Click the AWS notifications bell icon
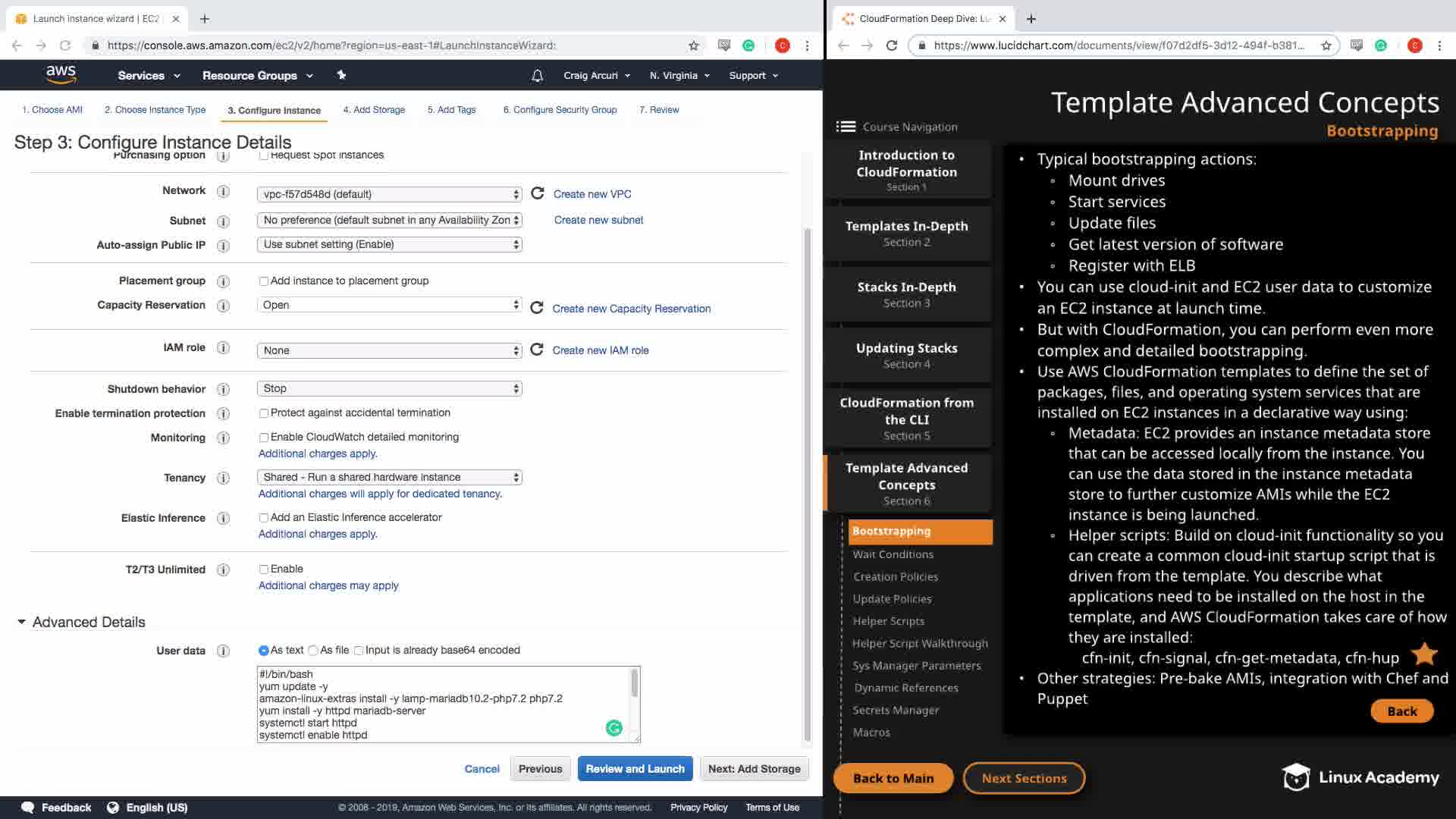The image size is (1456, 819). coord(537,76)
